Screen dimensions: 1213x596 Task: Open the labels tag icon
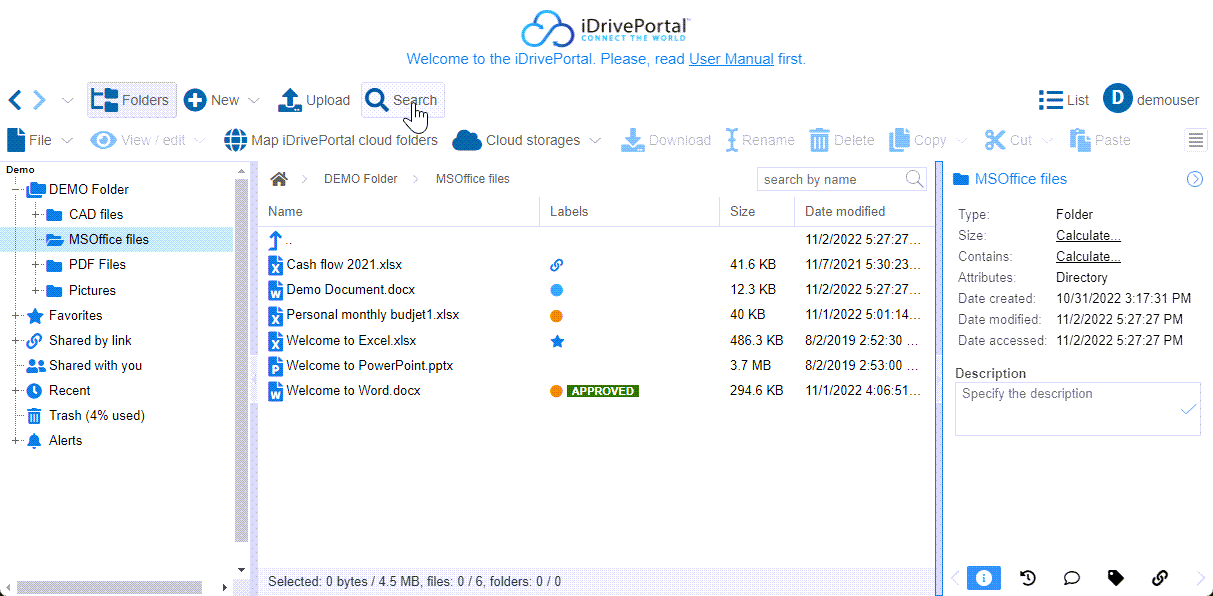pos(1116,577)
